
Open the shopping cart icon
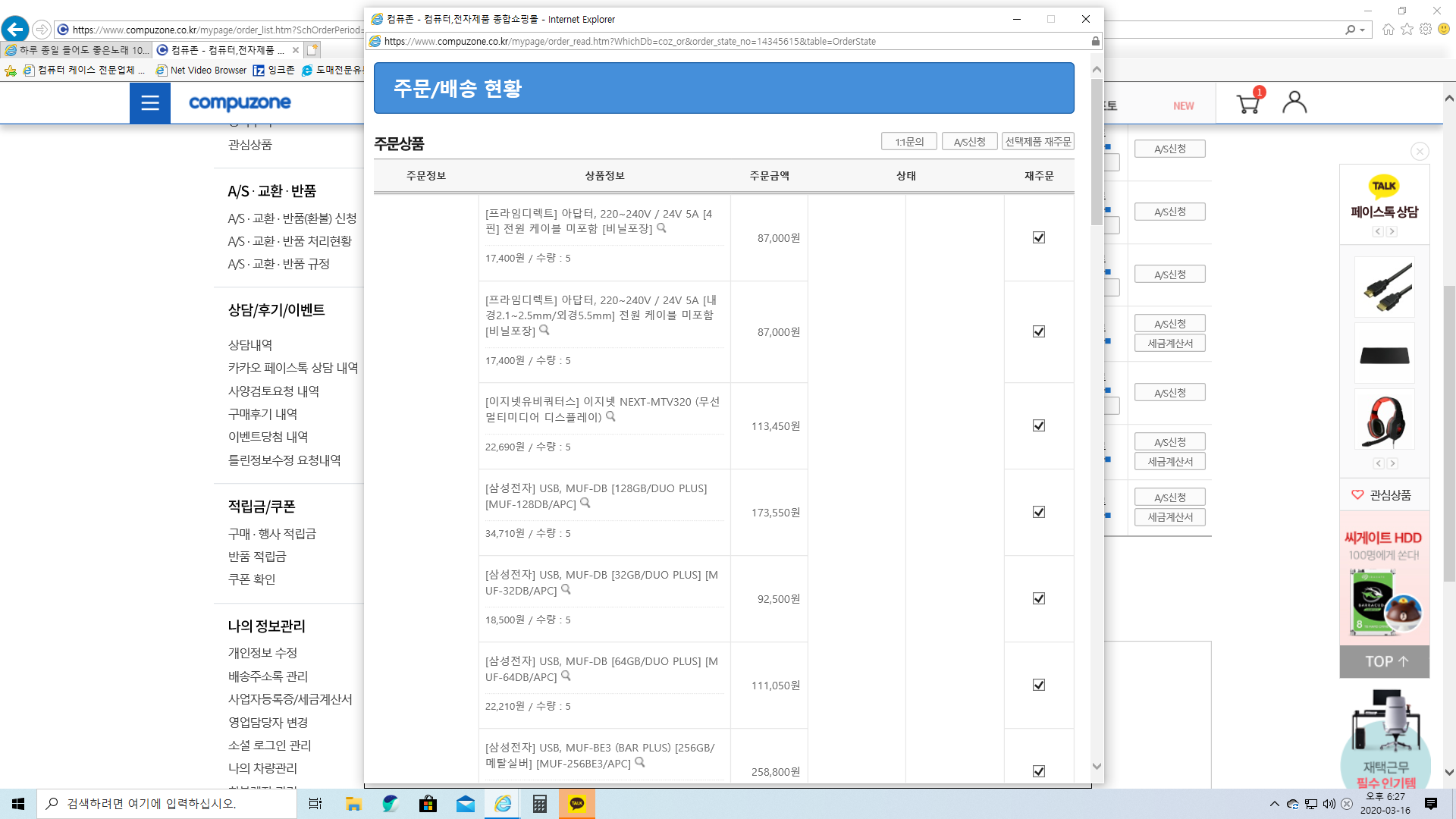pyautogui.click(x=1247, y=103)
